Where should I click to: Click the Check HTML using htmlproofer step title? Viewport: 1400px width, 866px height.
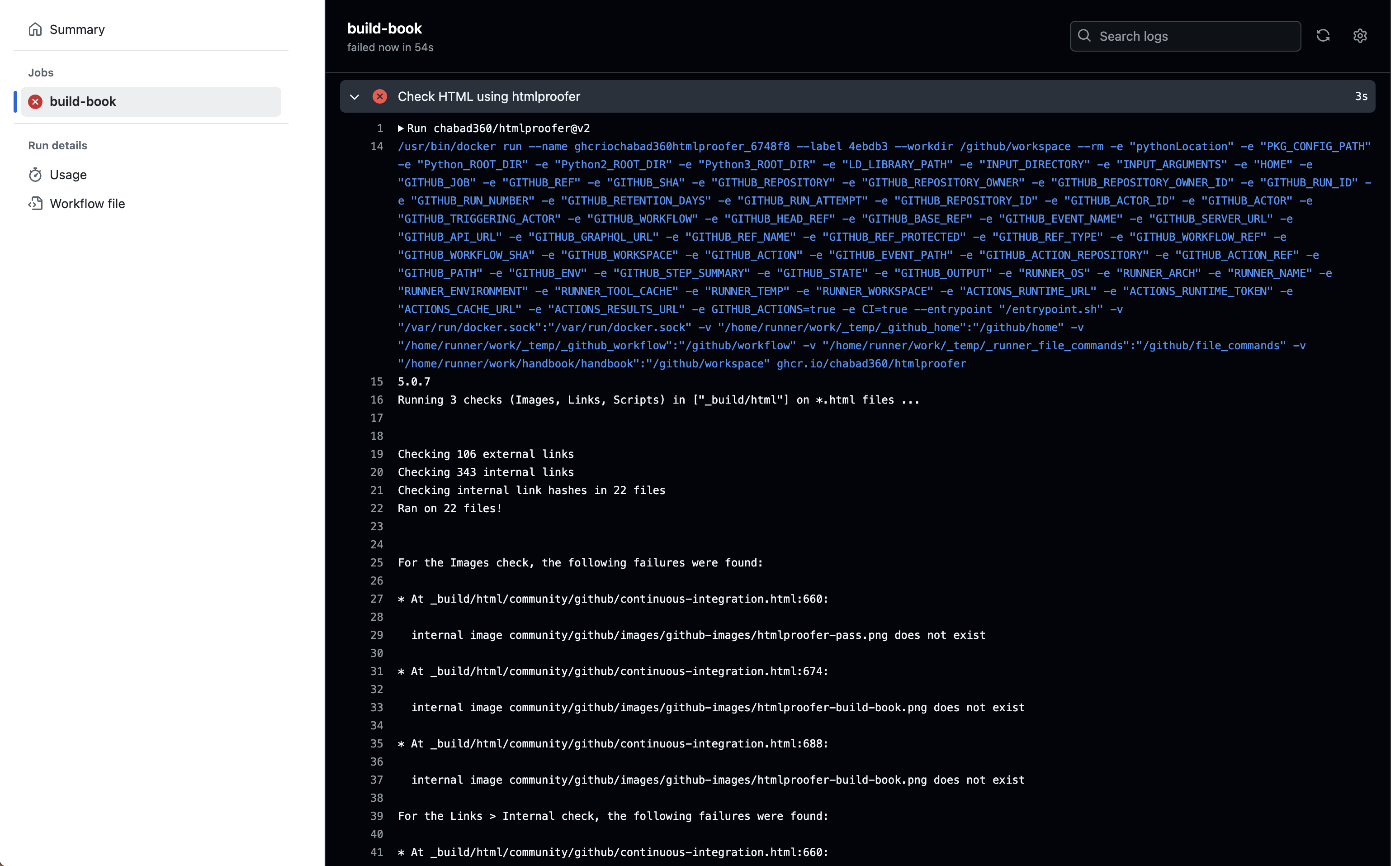point(489,96)
